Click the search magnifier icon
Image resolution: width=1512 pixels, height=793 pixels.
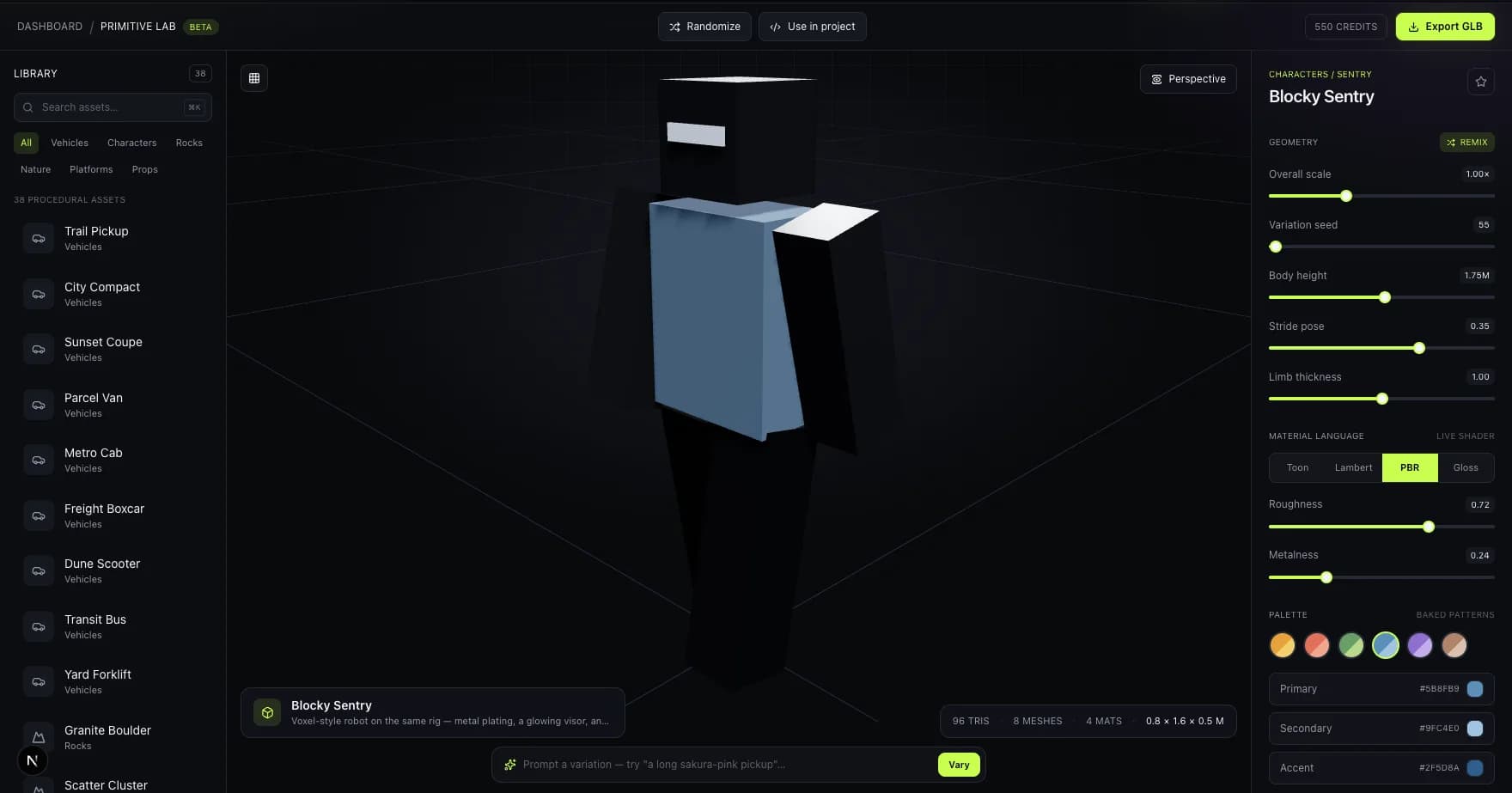click(x=28, y=107)
